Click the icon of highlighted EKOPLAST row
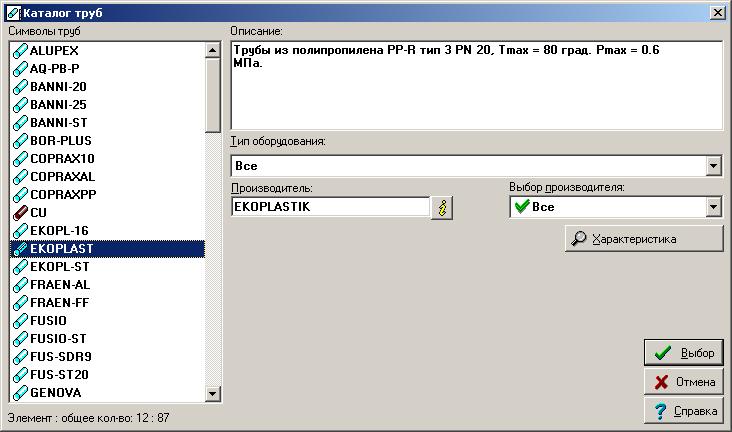 (20, 248)
